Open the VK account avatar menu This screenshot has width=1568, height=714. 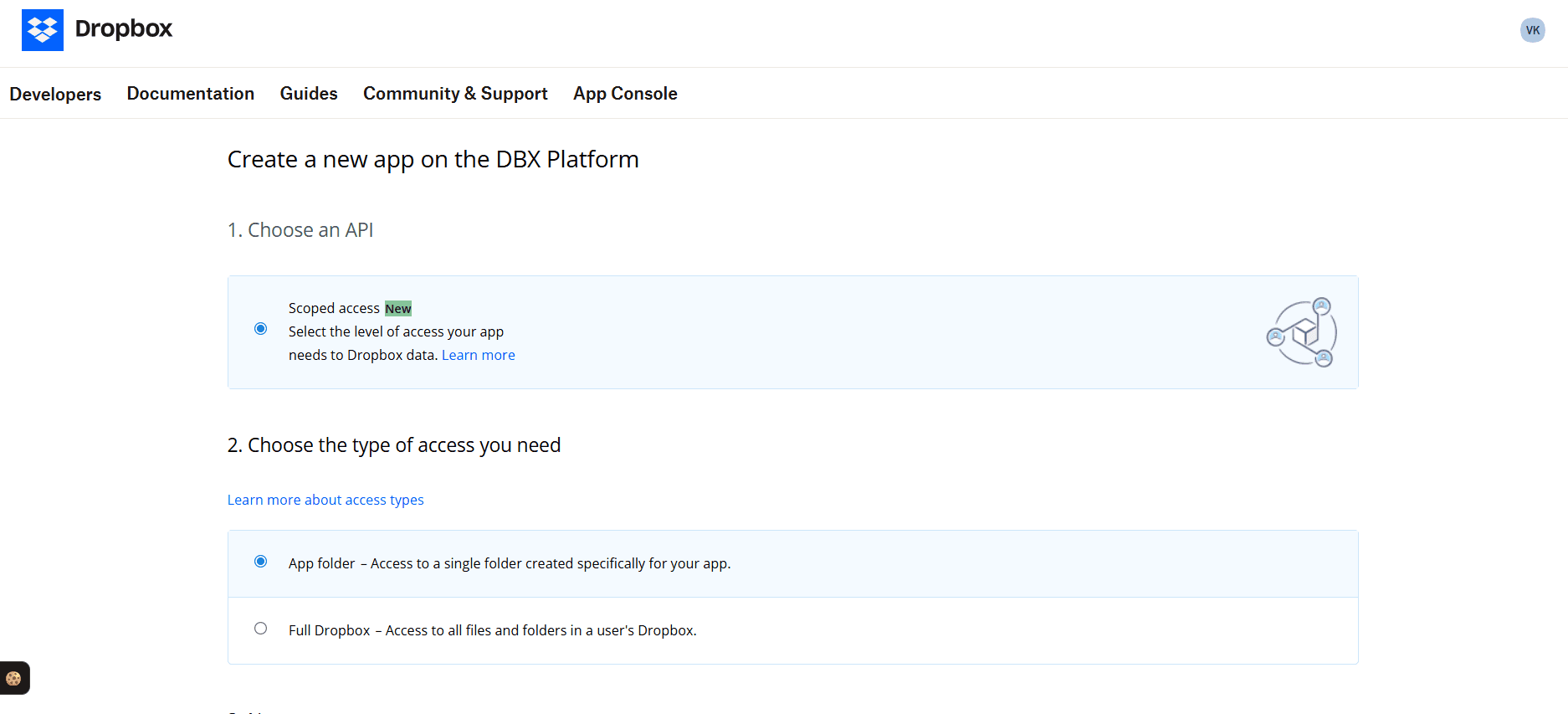pos(1532,30)
